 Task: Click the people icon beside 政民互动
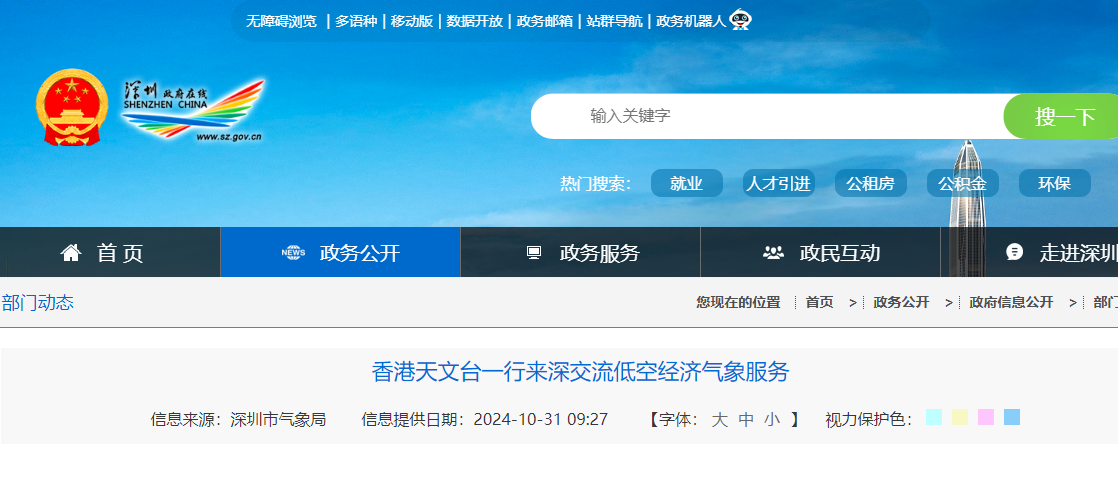[x=773, y=253]
